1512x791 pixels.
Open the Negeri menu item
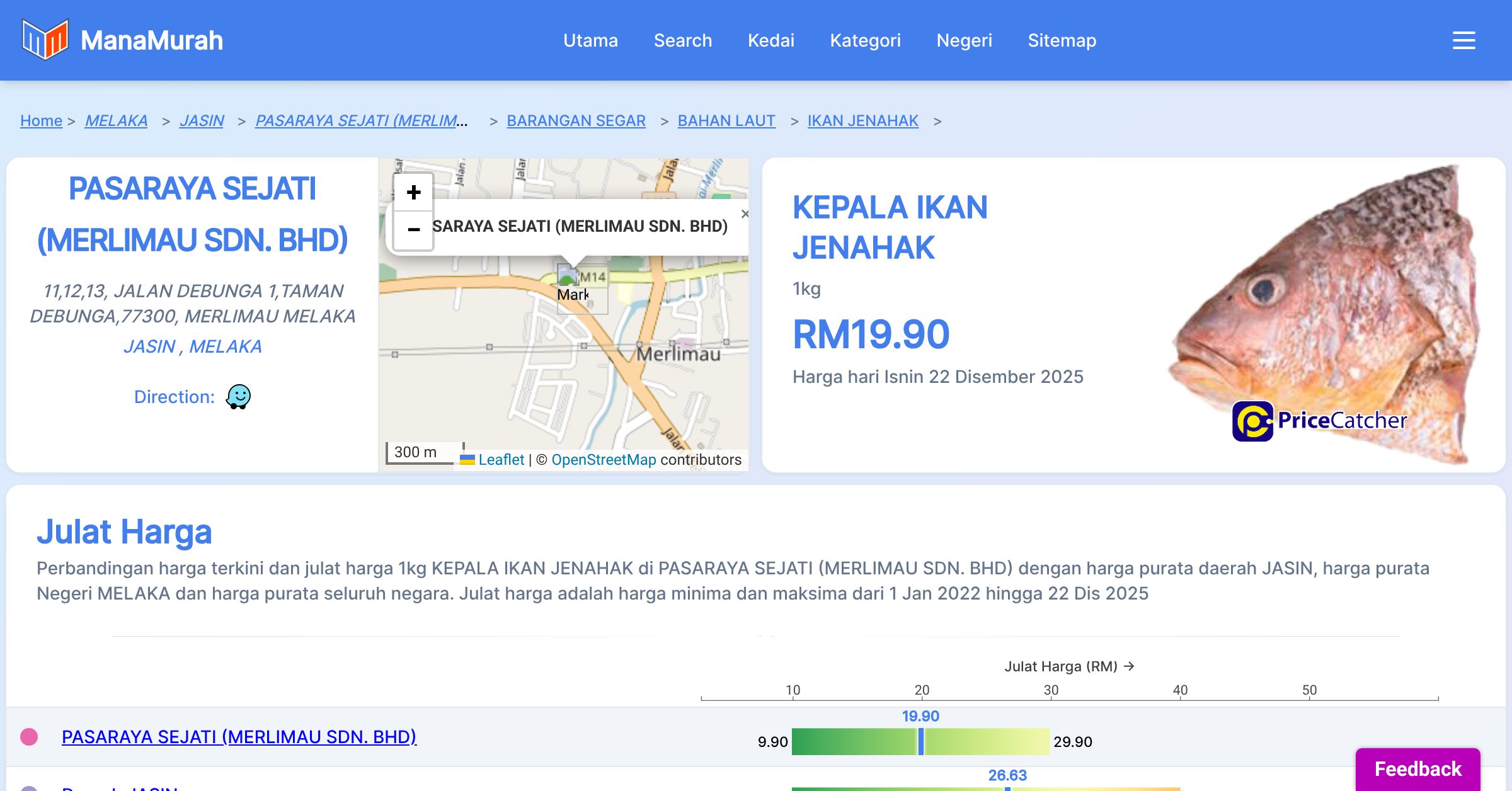tap(964, 40)
